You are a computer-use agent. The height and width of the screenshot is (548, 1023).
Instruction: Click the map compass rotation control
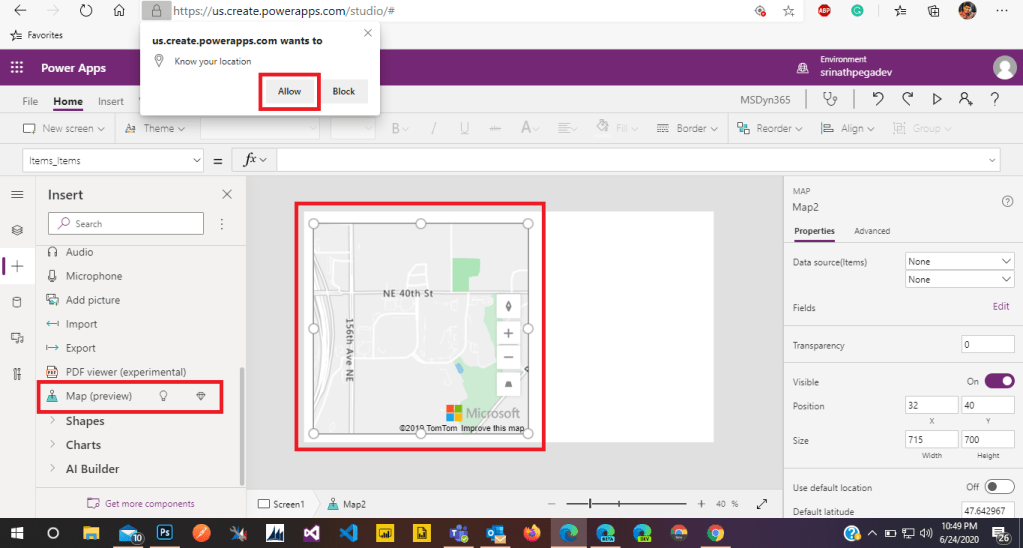click(x=509, y=307)
